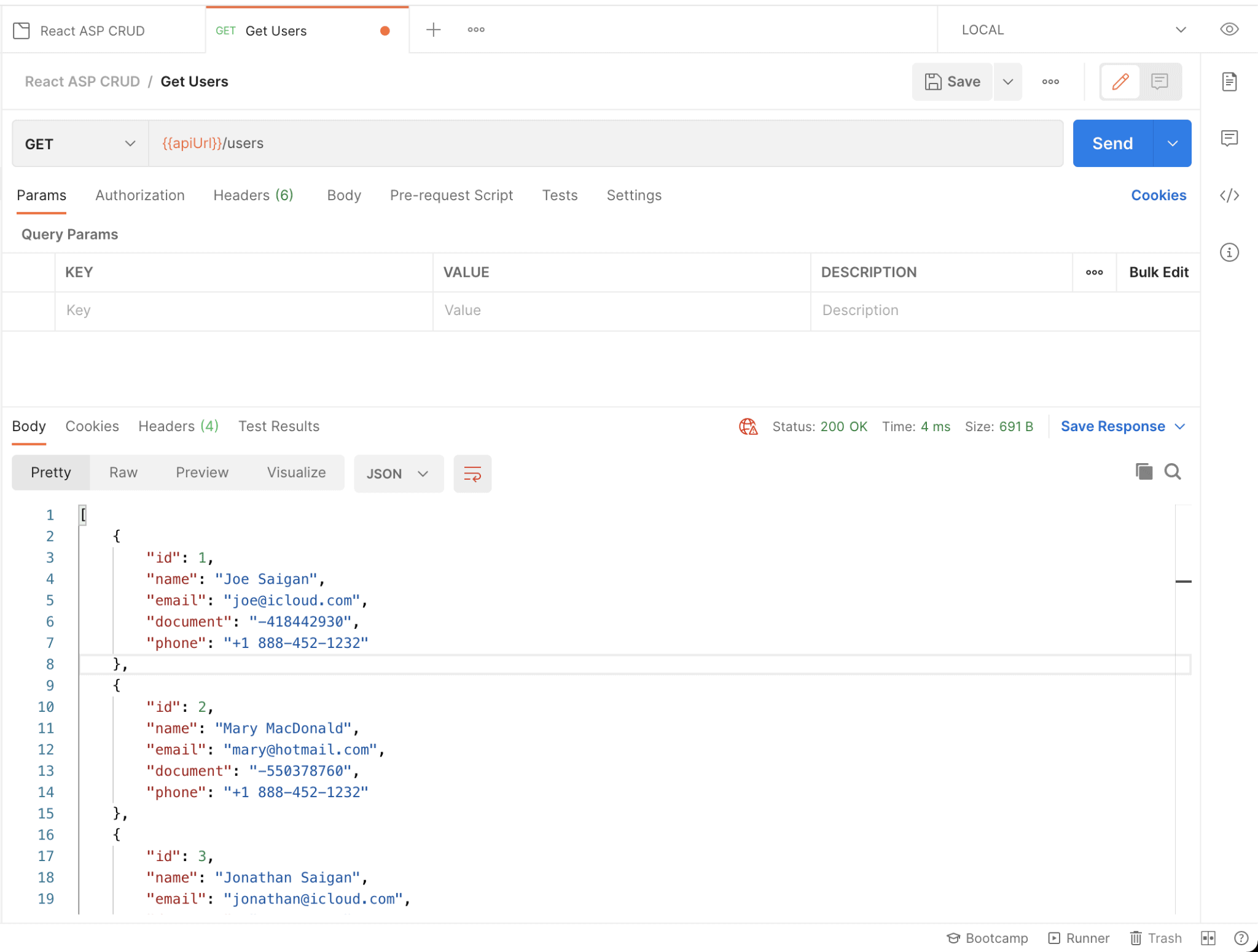The height and width of the screenshot is (952, 1258).
Task: Select the Get Users request tab
Action: (307, 30)
